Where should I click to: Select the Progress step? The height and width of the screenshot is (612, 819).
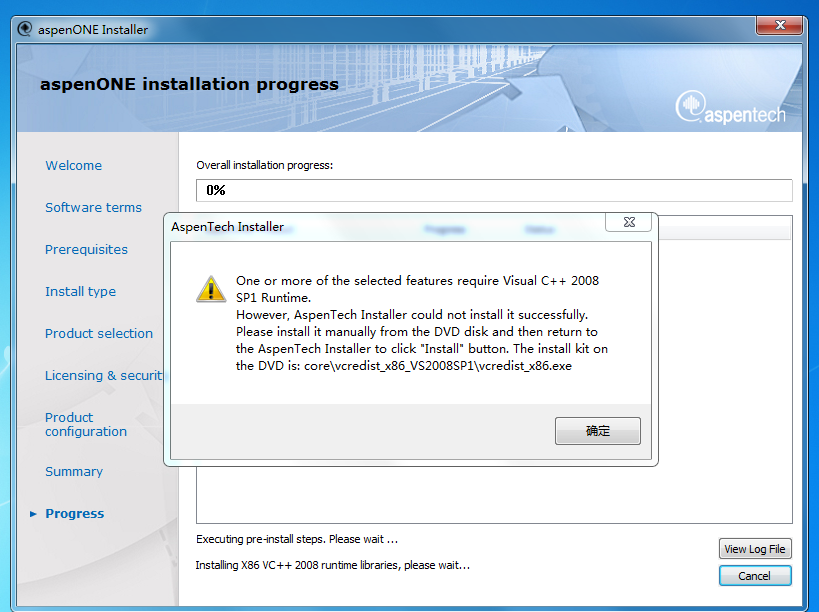tap(75, 514)
